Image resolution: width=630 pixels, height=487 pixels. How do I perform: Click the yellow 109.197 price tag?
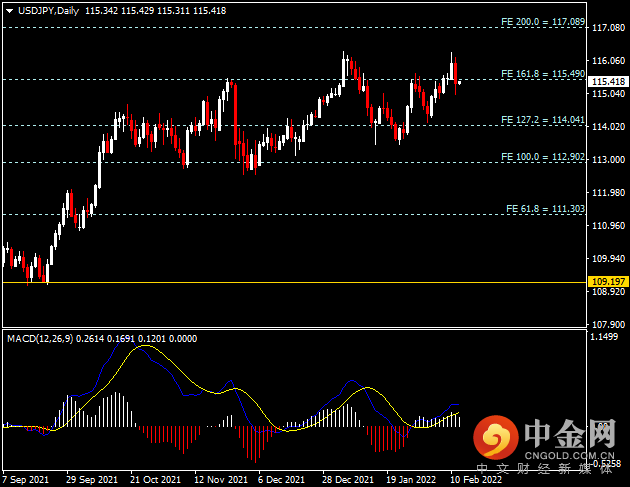click(608, 282)
